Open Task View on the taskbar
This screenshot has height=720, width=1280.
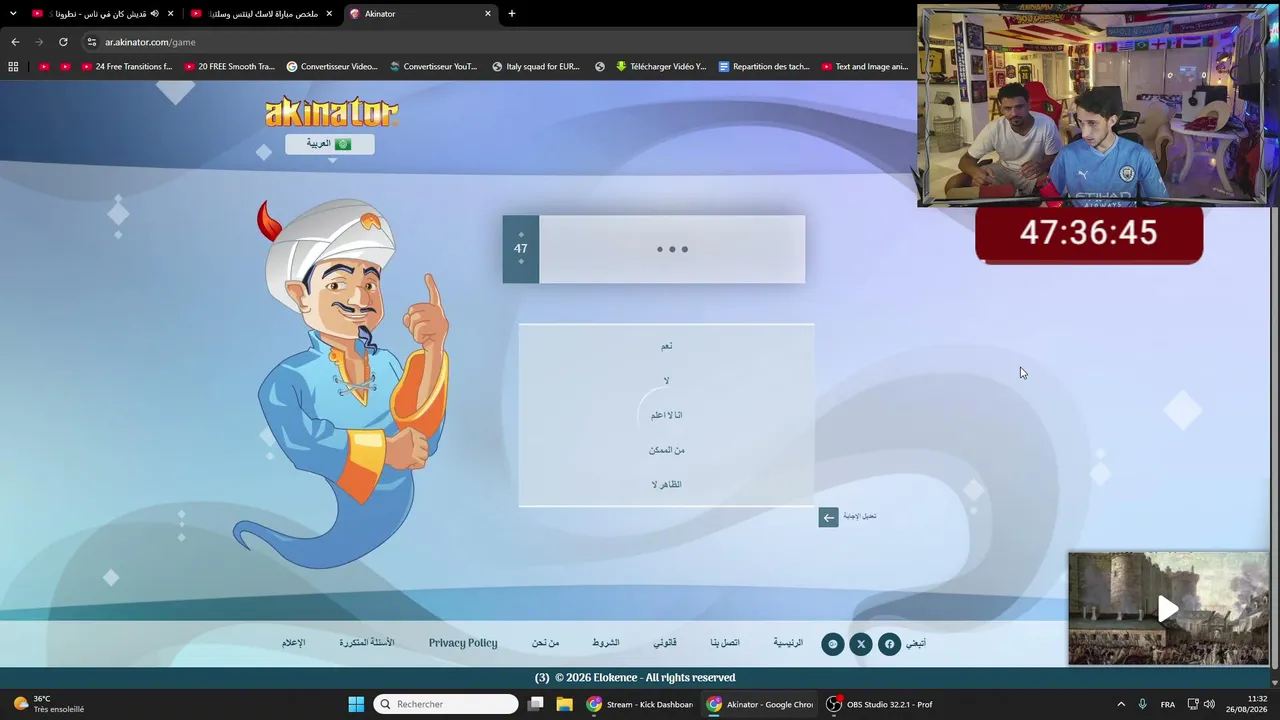pyautogui.click(x=536, y=704)
